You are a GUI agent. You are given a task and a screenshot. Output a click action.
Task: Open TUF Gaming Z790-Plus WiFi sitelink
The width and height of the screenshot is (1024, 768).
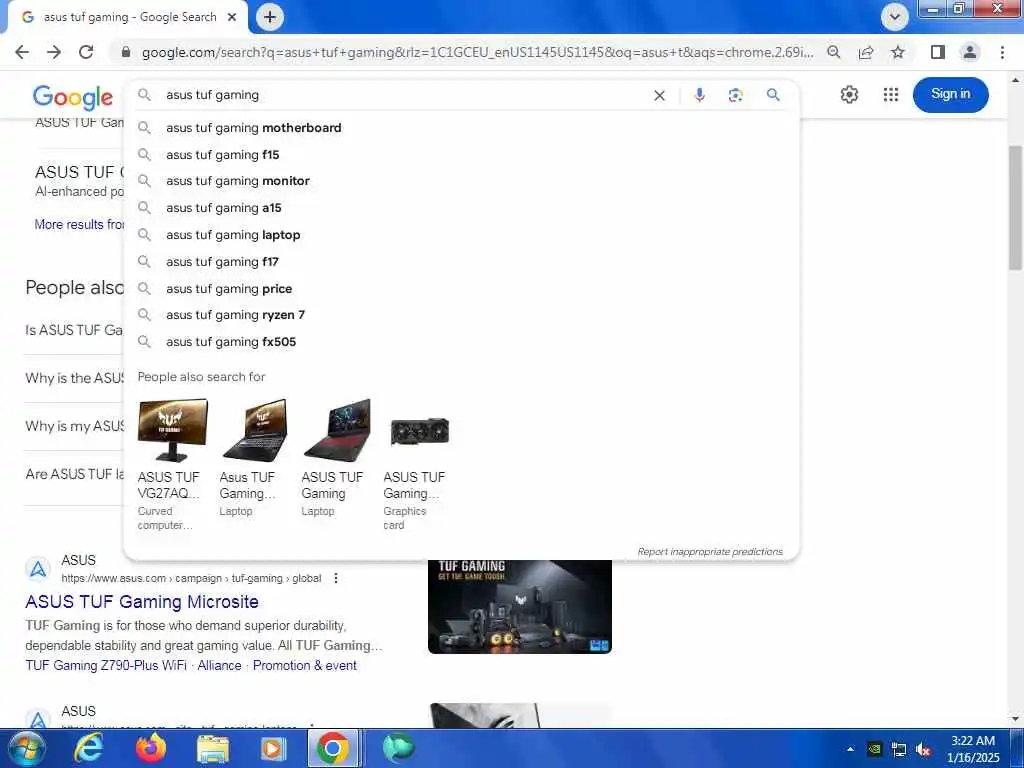pyautogui.click(x=106, y=665)
